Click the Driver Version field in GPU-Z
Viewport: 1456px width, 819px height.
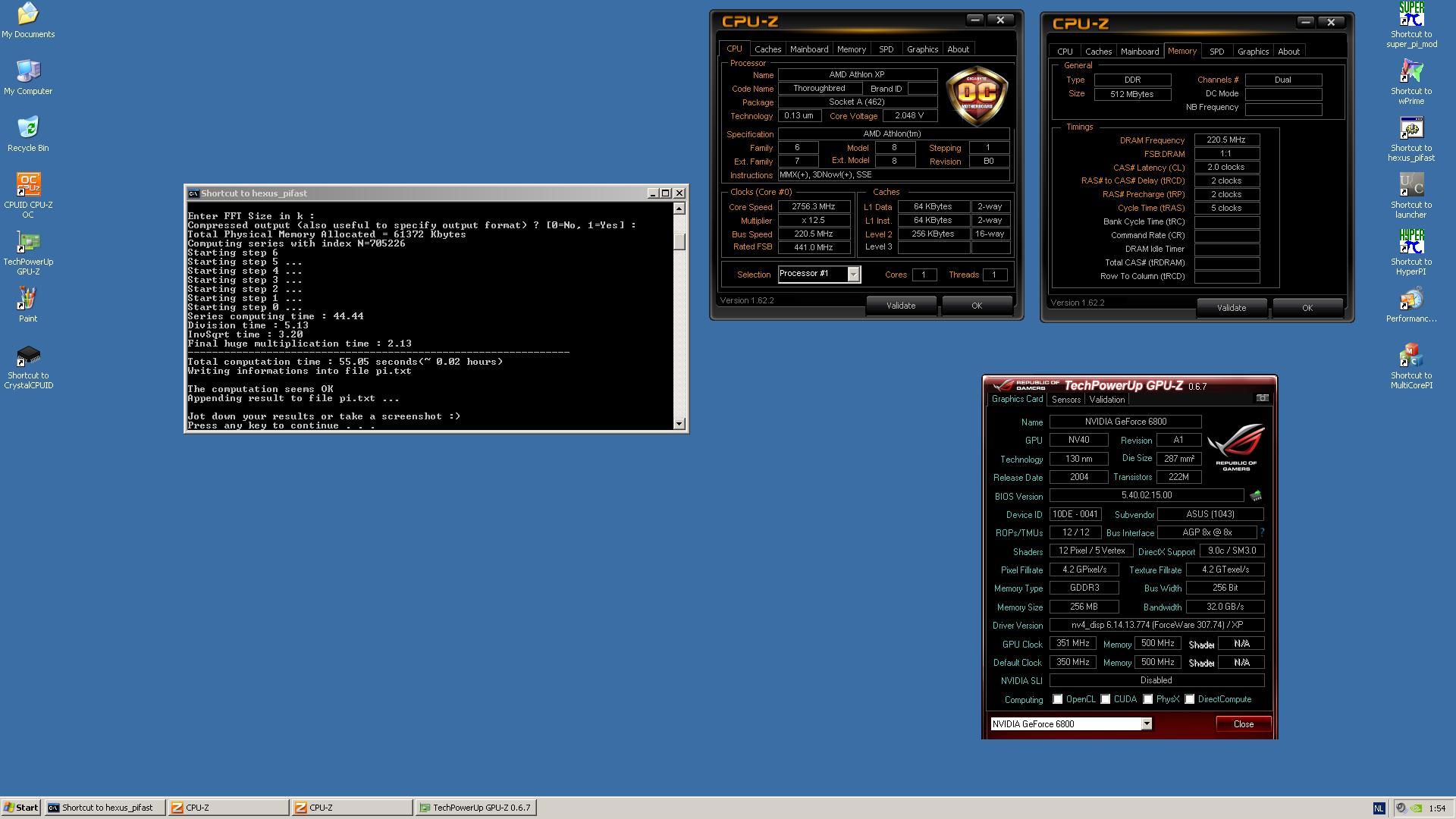tap(1156, 625)
